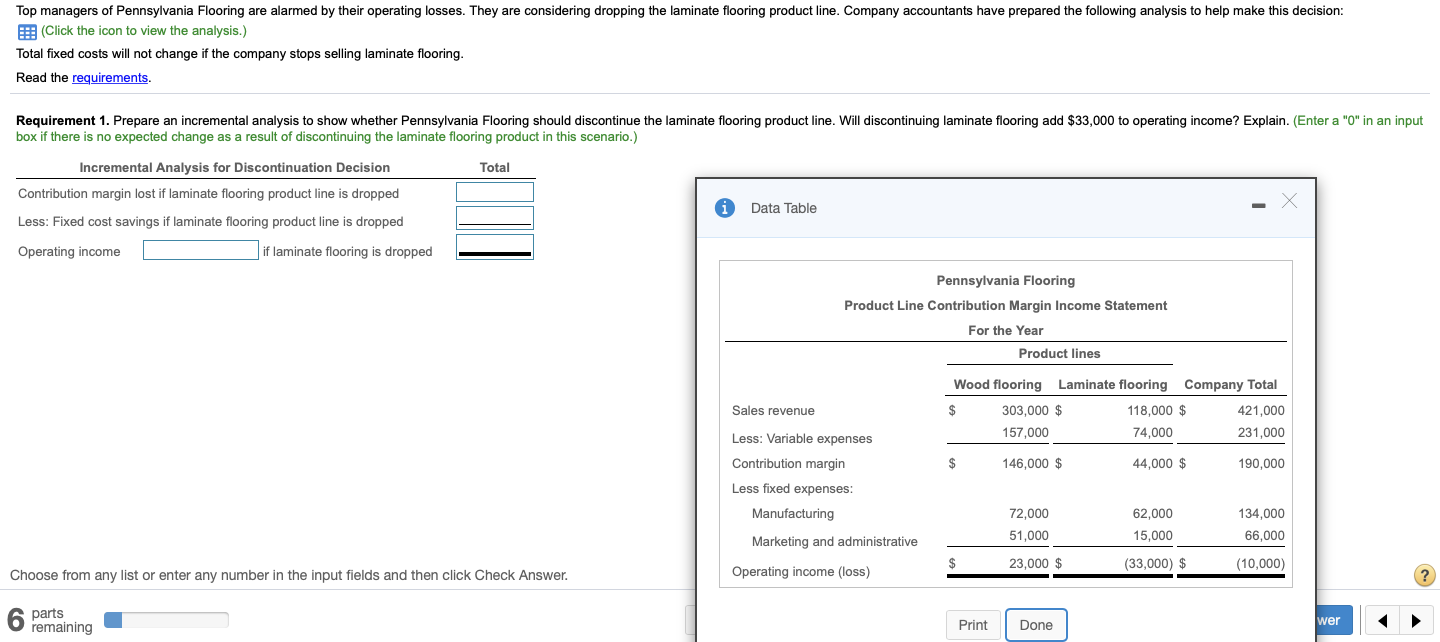The image size is (1440, 642).
Task: Click laminate variable expenses 74,000
Action: pyautogui.click(x=1153, y=432)
